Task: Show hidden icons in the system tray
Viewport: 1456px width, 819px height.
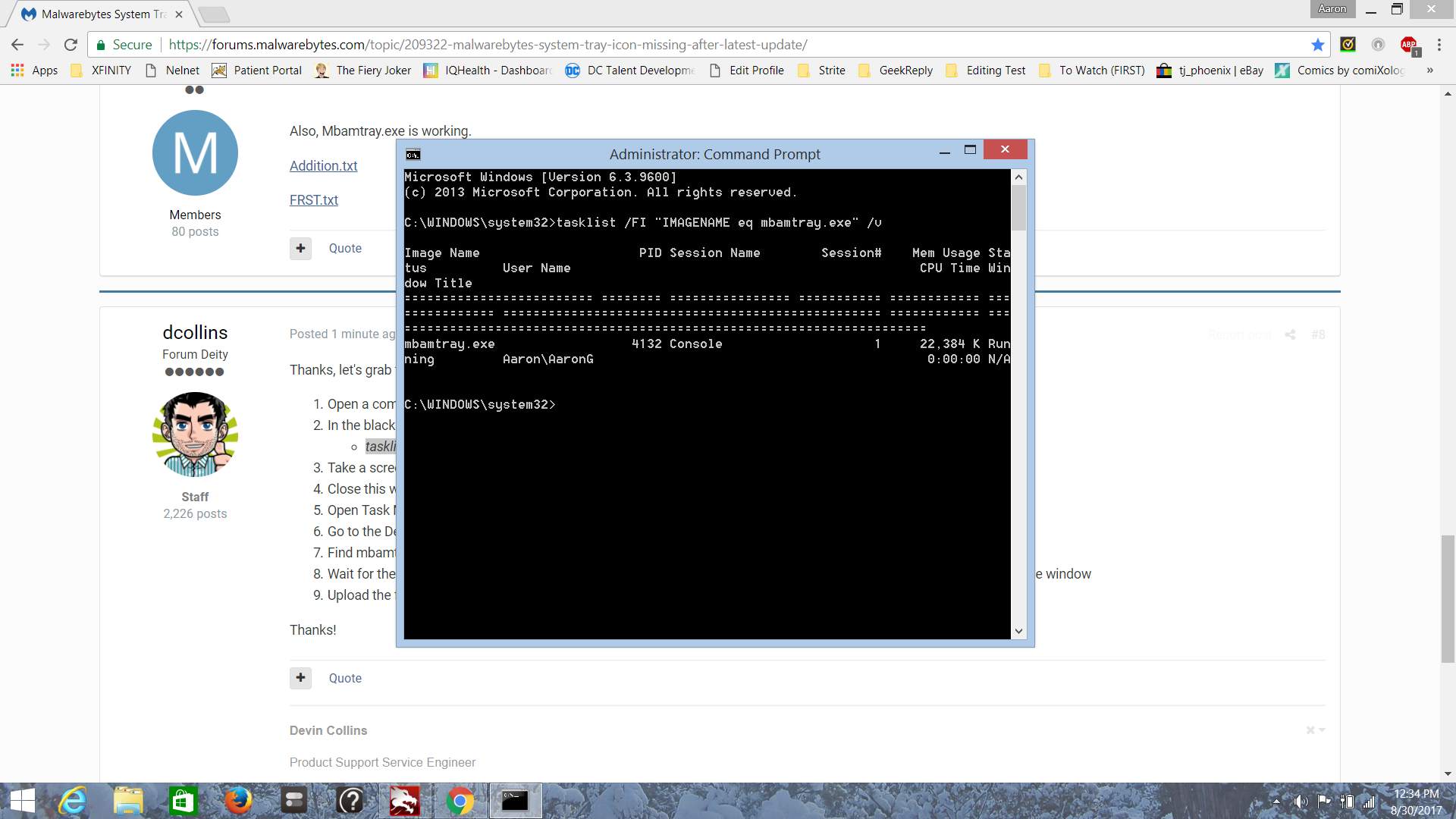Action: coord(1277,801)
